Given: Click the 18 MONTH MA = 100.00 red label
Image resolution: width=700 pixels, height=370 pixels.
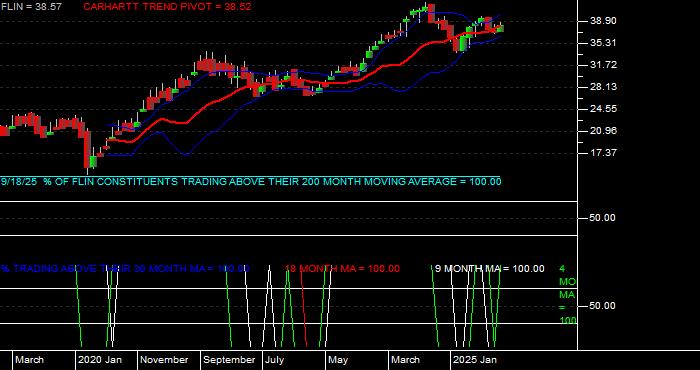Looking at the screenshot, I should (x=342, y=269).
